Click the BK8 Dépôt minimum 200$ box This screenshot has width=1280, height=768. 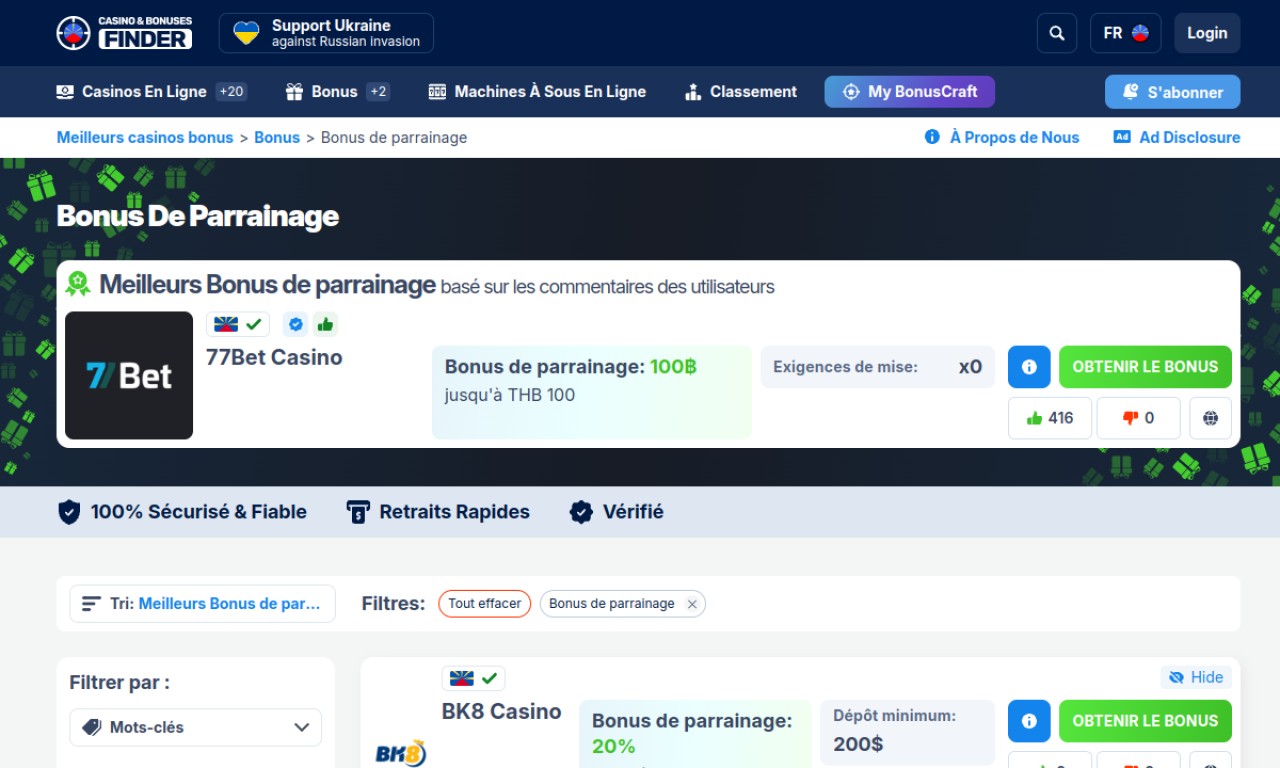pyautogui.click(x=908, y=734)
